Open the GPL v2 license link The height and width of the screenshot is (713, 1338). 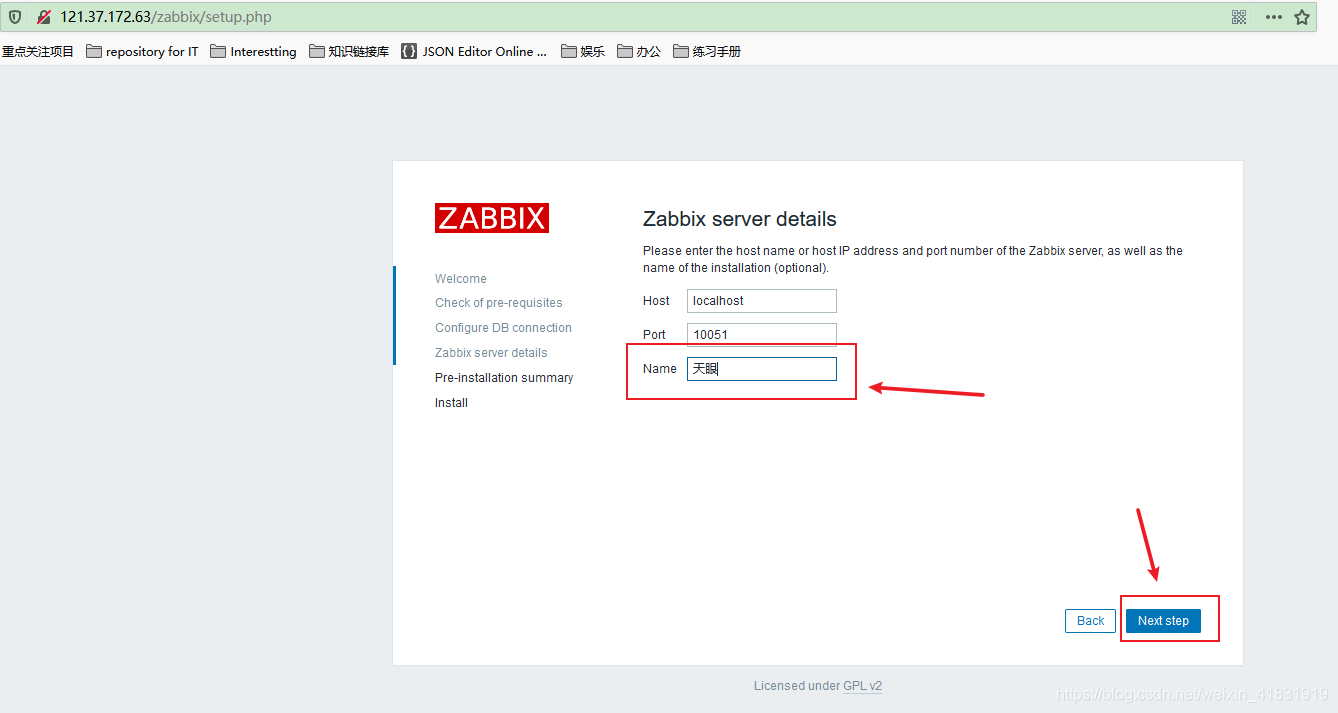point(862,686)
